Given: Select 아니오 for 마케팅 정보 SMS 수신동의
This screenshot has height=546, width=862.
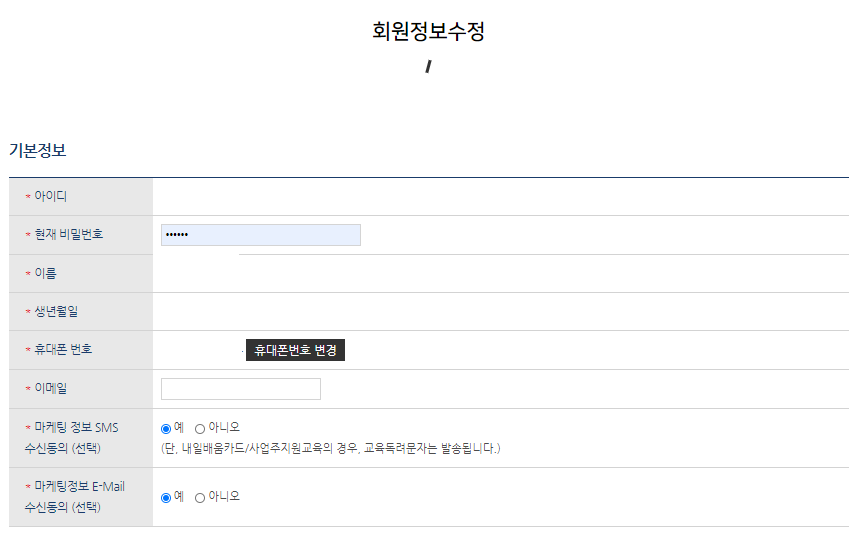Looking at the screenshot, I should tap(200, 428).
